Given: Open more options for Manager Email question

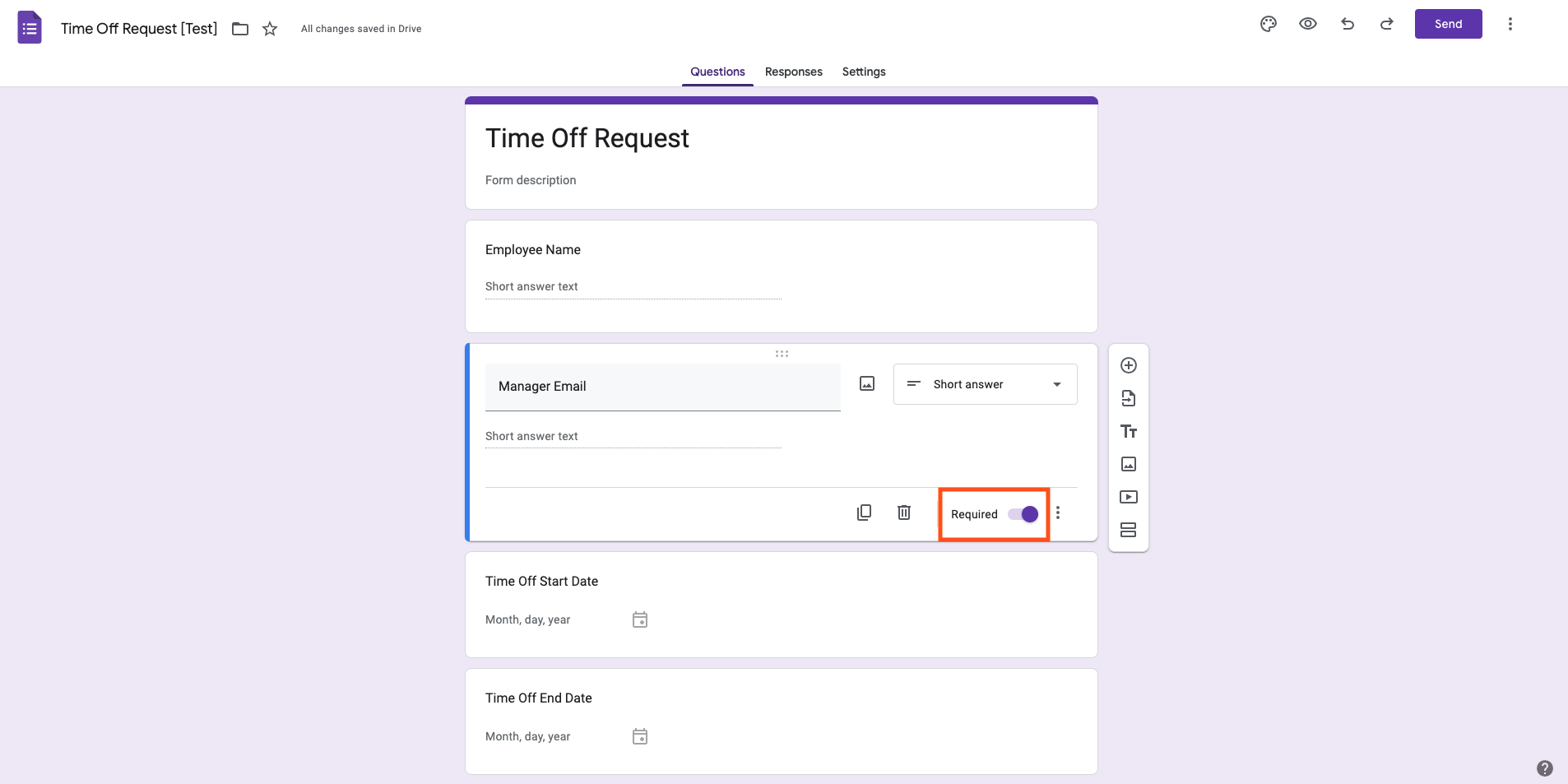Looking at the screenshot, I should point(1058,513).
